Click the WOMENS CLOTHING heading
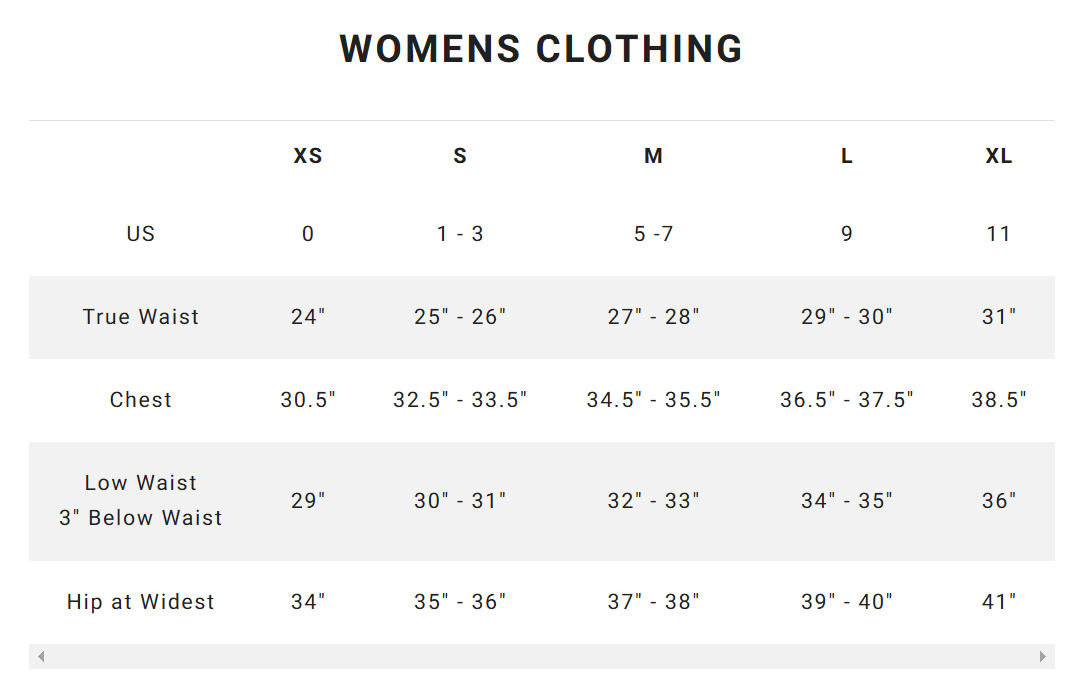This screenshot has height=682, width=1090. [x=542, y=49]
